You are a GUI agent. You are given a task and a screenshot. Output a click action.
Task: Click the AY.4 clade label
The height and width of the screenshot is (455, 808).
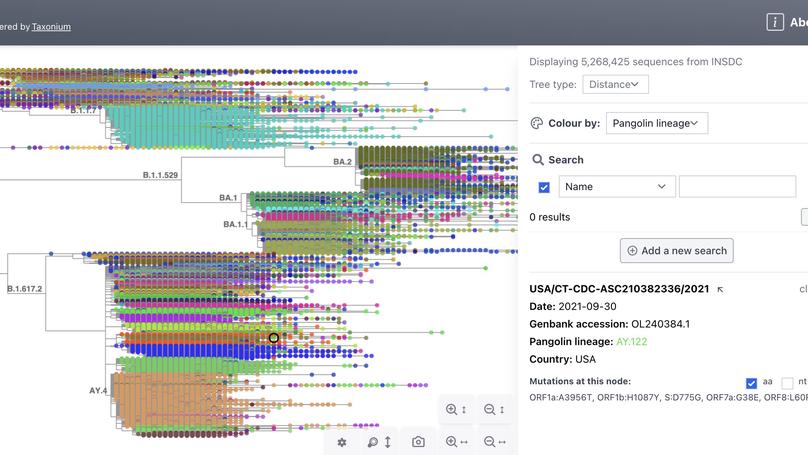[x=98, y=391]
